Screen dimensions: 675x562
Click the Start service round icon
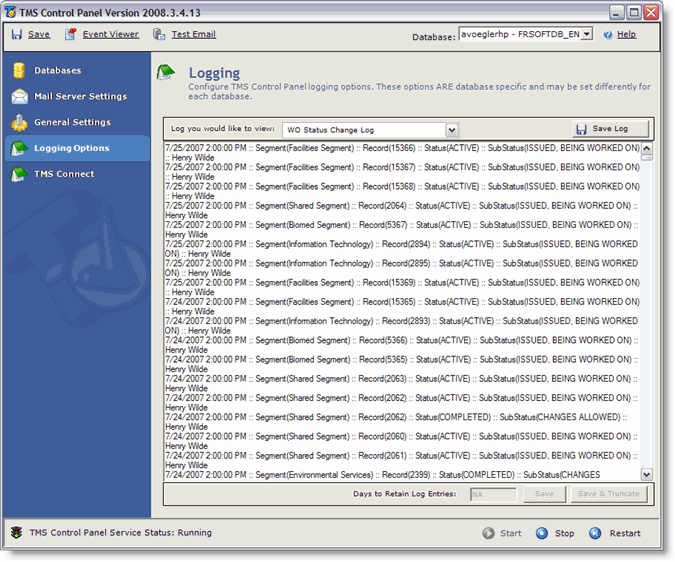click(x=488, y=533)
